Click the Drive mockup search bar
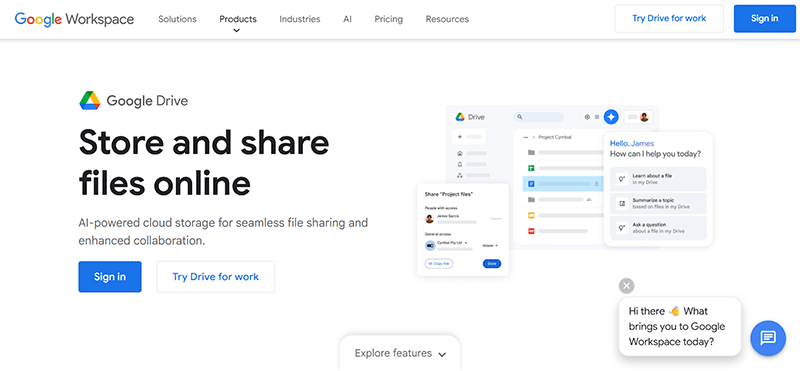 [x=539, y=117]
